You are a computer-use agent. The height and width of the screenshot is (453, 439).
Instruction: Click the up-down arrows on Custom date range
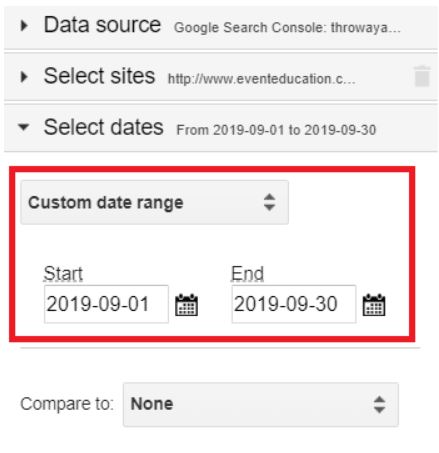point(269,202)
